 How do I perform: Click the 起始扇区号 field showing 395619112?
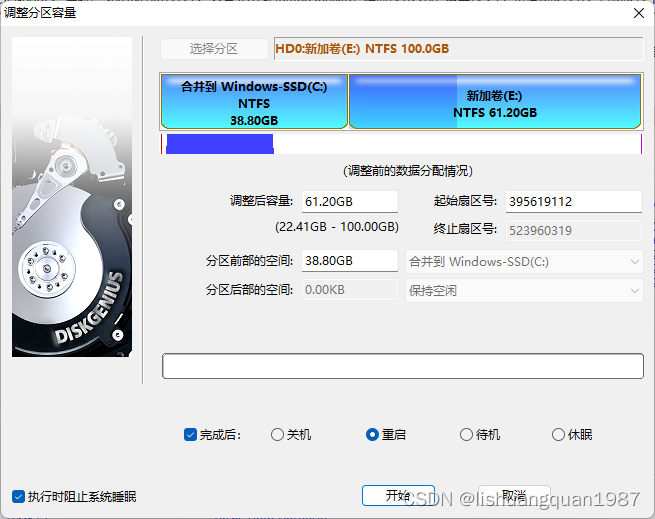[x=574, y=201]
